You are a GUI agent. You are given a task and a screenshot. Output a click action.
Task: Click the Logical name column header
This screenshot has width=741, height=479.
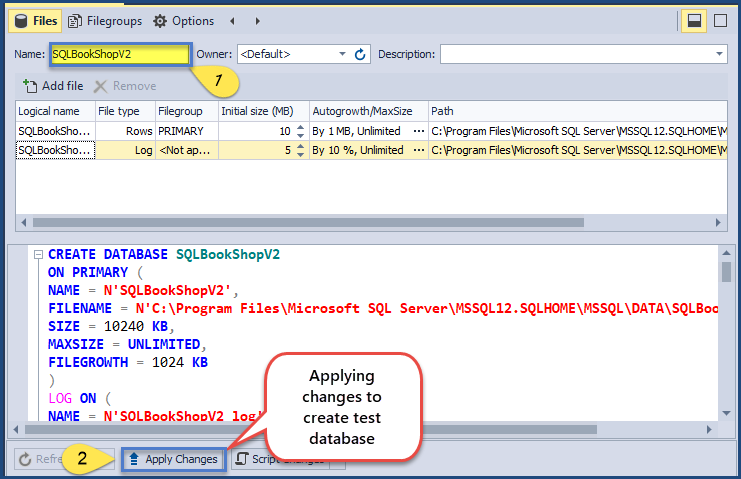coord(55,111)
